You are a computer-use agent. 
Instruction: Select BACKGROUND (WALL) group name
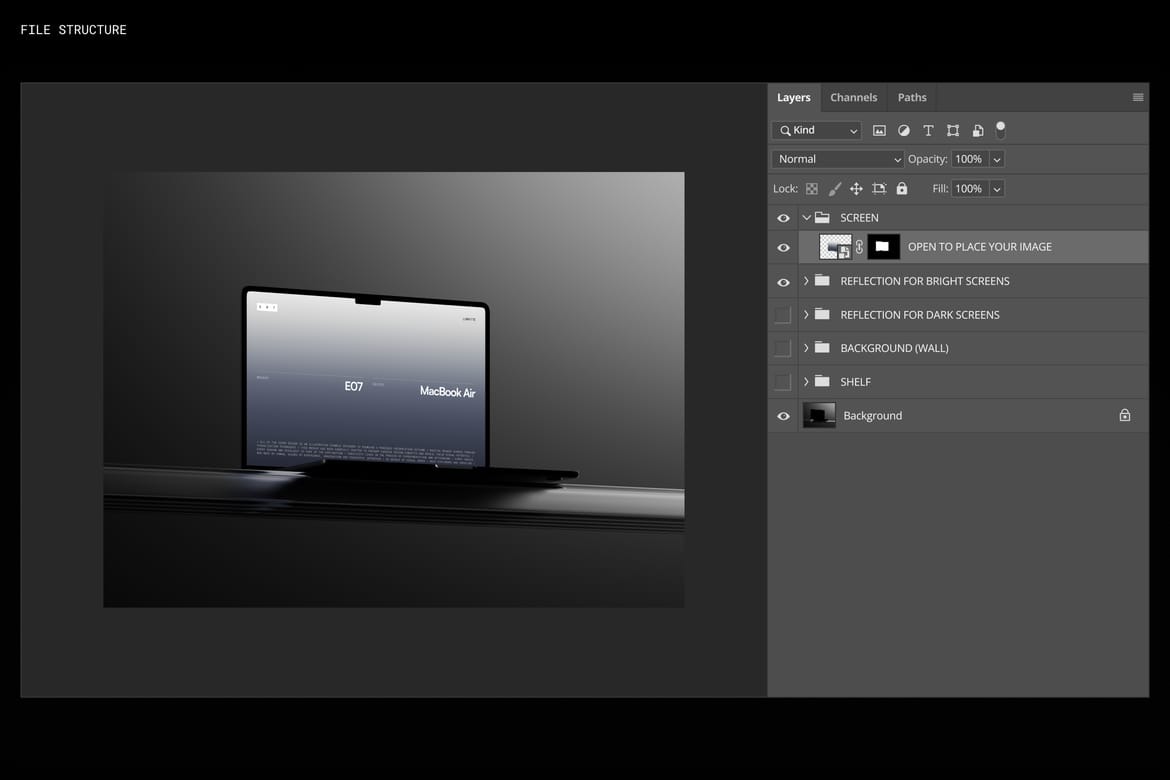(x=895, y=349)
